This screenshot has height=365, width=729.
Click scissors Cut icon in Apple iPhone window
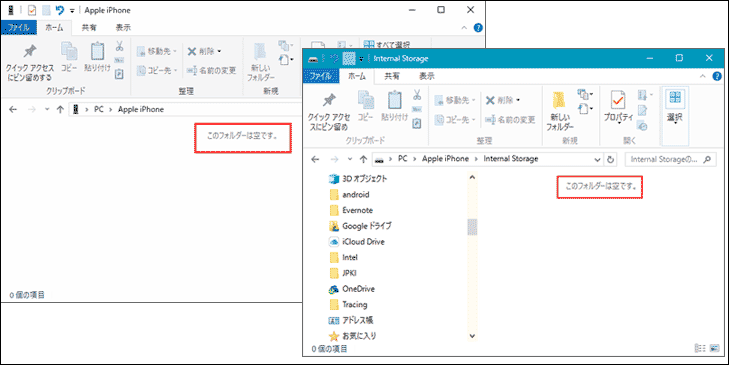click(x=119, y=46)
